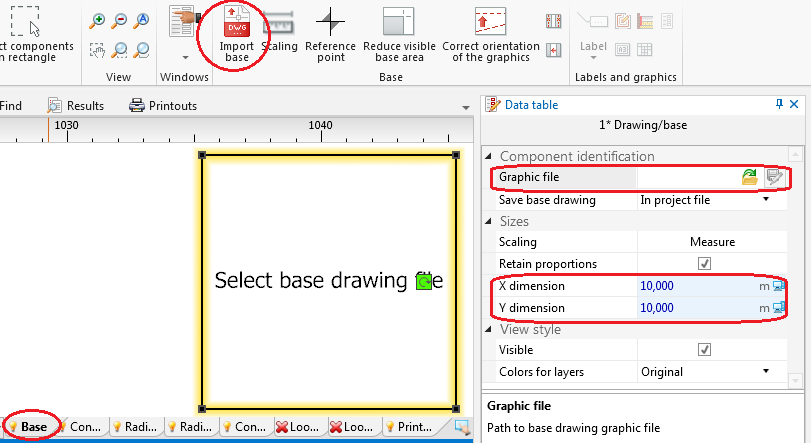
Task: Click the Graphic file property label
Action: click(x=529, y=177)
